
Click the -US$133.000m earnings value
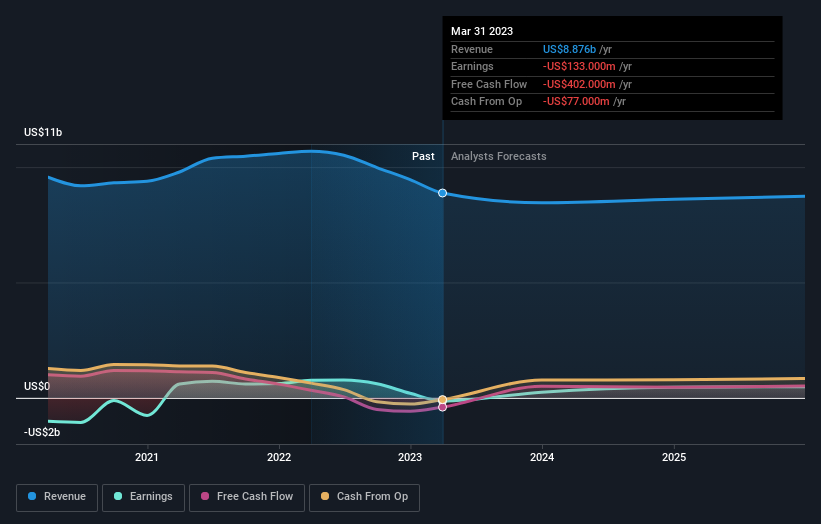(579, 66)
